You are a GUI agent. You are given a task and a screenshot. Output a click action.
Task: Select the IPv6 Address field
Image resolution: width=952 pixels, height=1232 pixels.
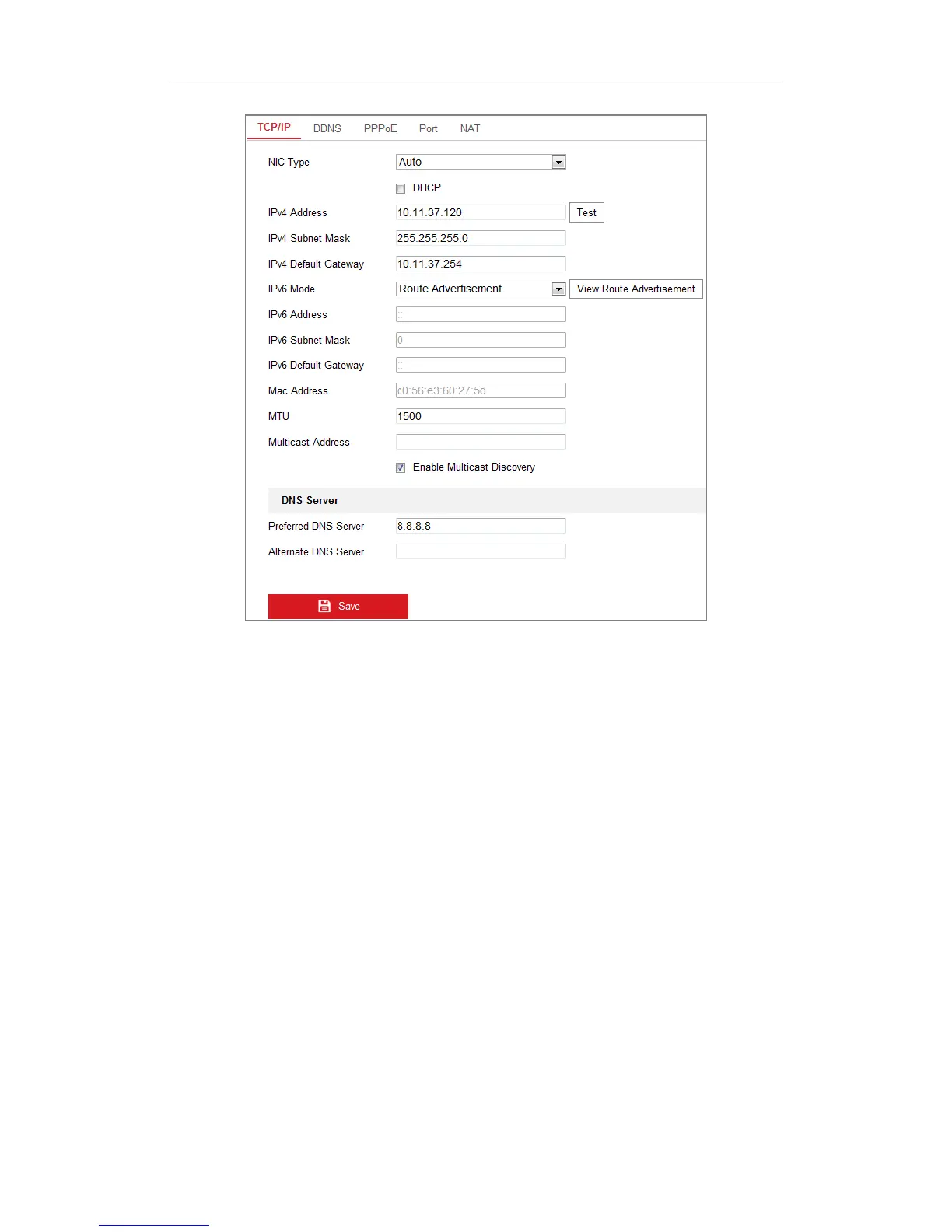tap(481, 314)
